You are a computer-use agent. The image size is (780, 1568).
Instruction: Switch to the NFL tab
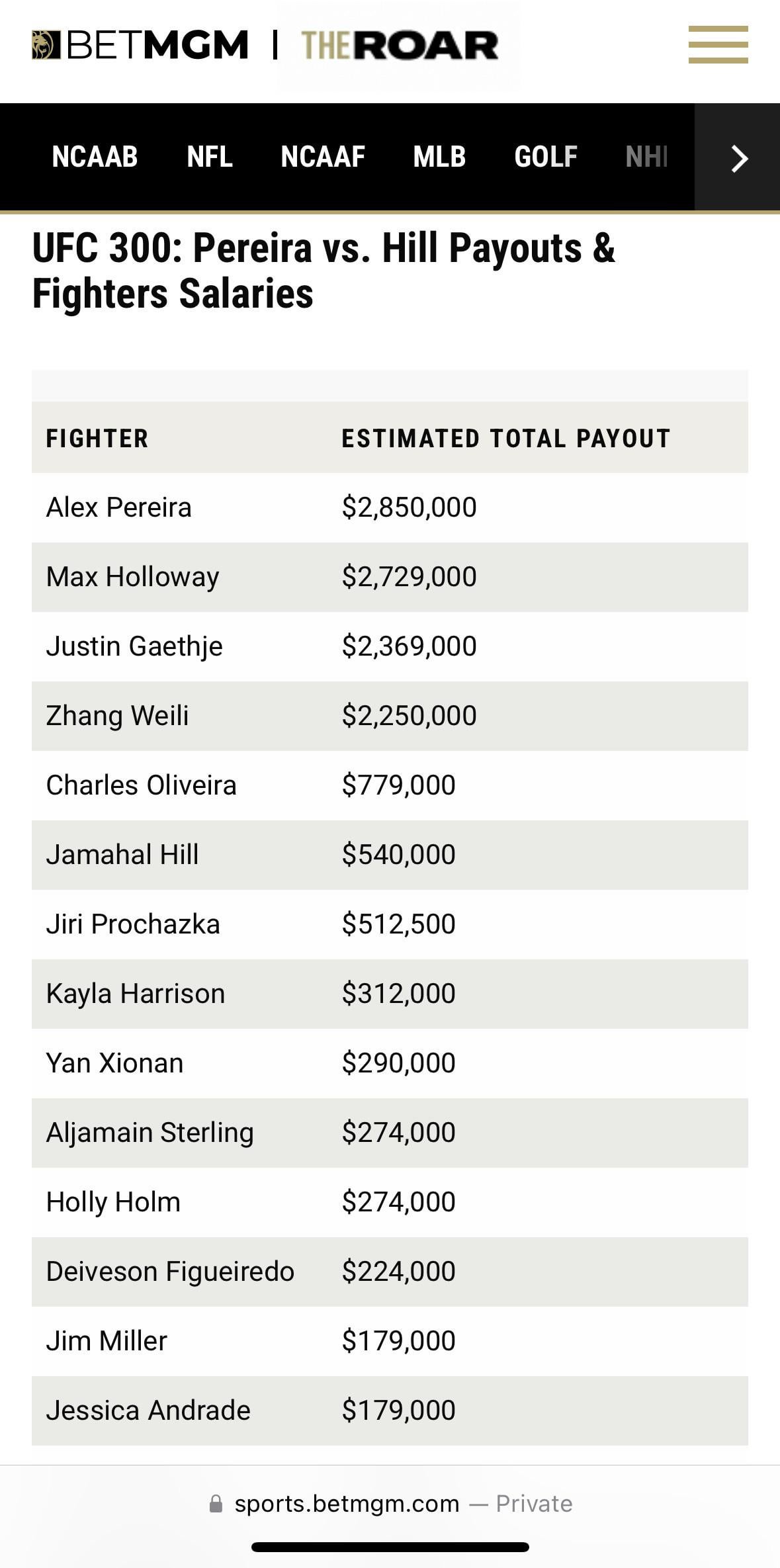click(210, 157)
